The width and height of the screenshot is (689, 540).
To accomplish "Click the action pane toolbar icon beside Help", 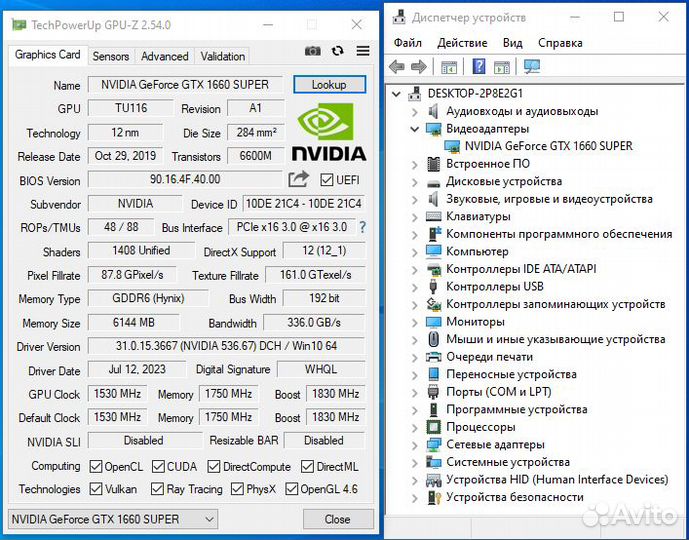I will coord(502,67).
